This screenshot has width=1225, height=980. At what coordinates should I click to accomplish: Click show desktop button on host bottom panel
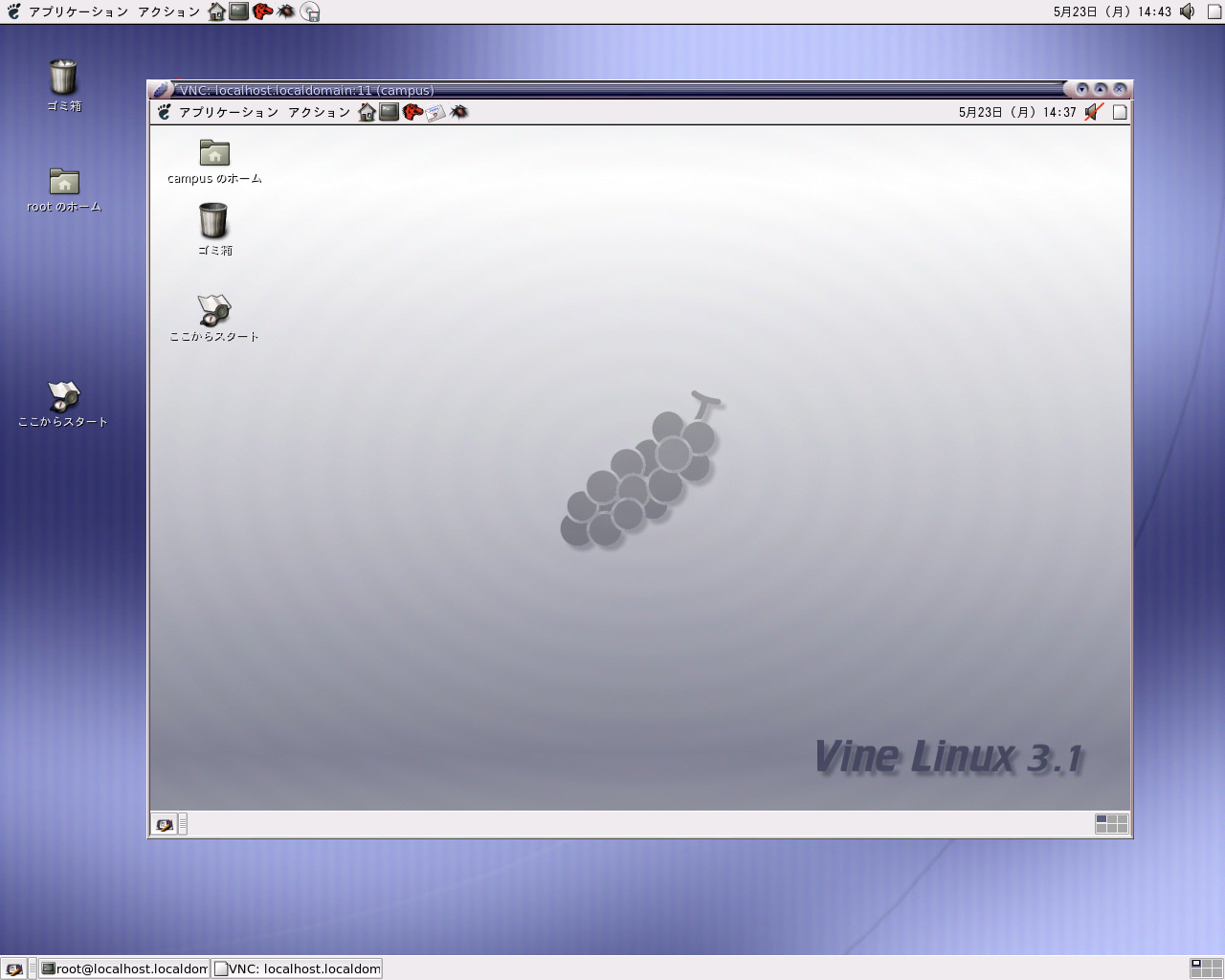pyautogui.click(x=14, y=969)
